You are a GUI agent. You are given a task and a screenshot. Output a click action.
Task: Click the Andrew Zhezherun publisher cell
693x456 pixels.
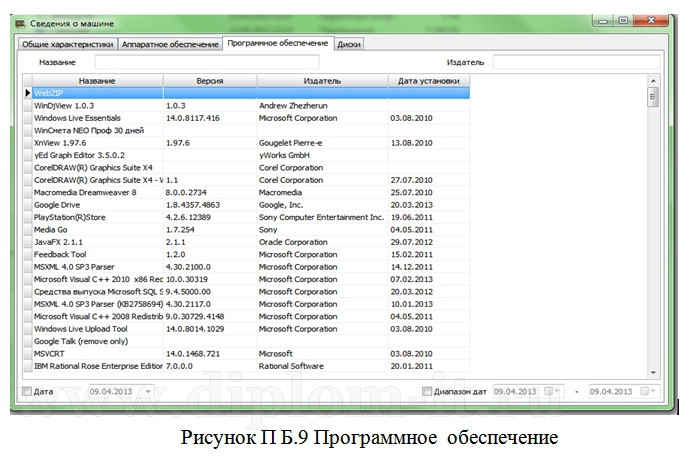[x=322, y=106]
